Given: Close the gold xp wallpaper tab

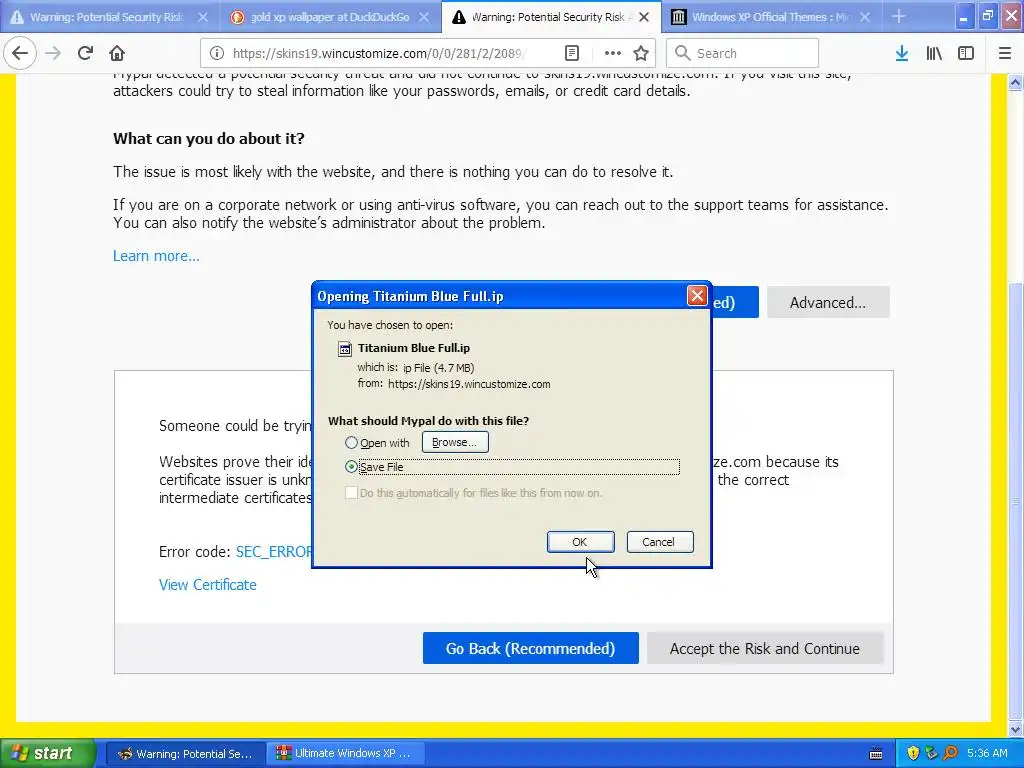Looking at the screenshot, I should [x=424, y=17].
